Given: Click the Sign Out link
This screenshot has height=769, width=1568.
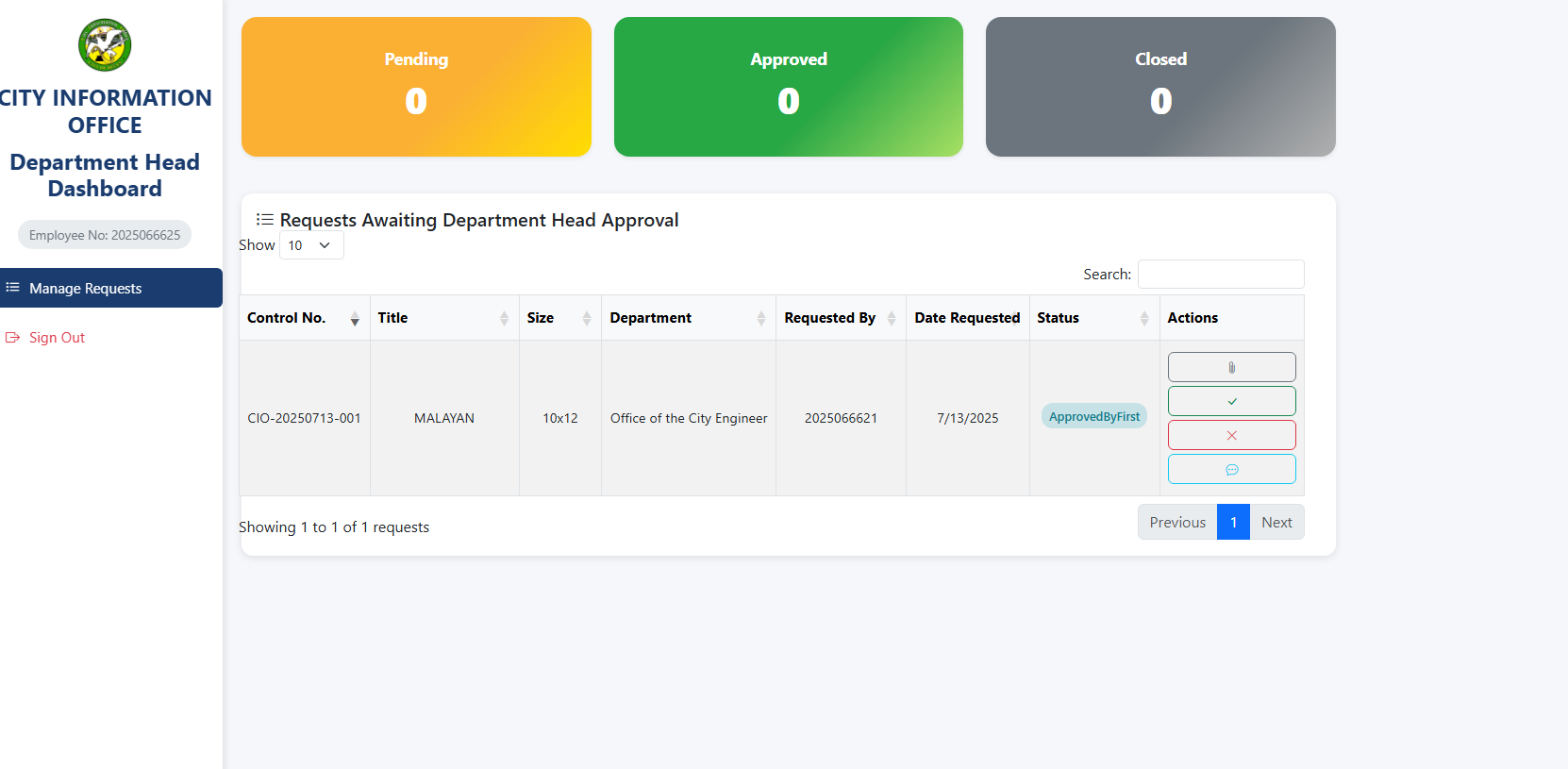Looking at the screenshot, I should point(57,338).
